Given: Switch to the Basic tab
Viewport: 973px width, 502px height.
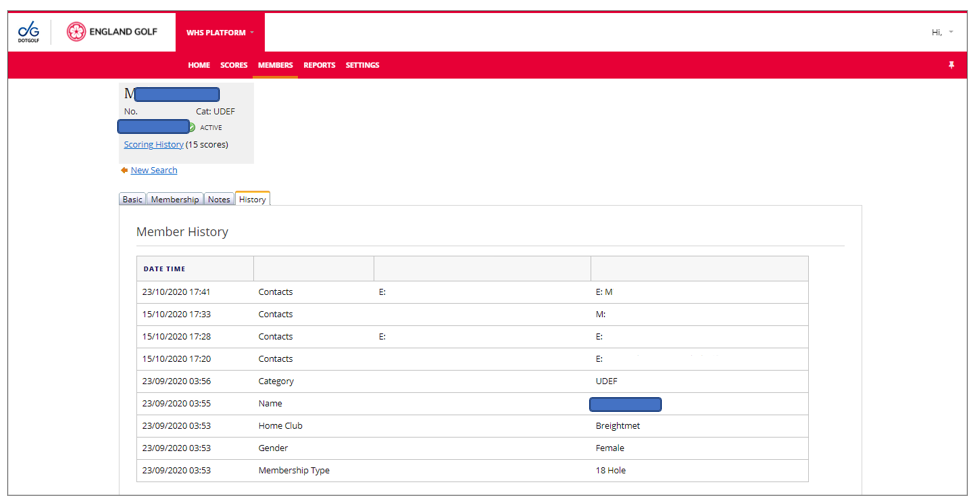Looking at the screenshot, I should [x=132, y=199].
